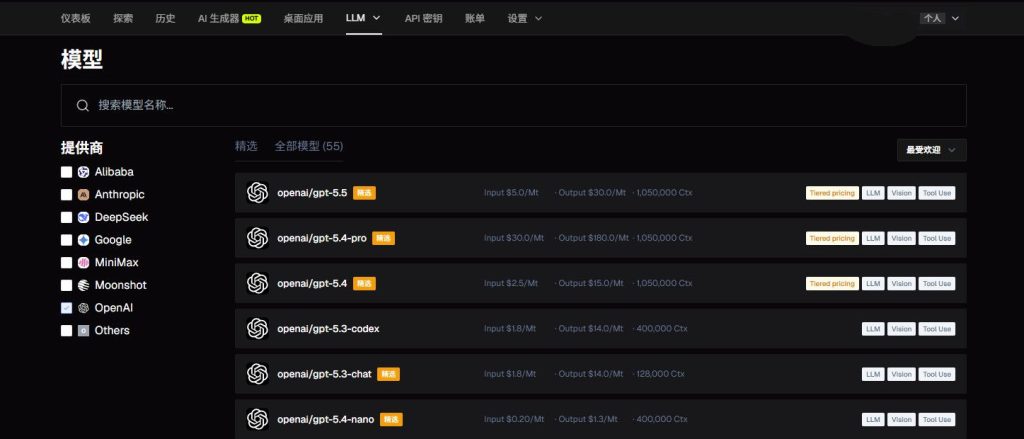The width and height of the screenshot is (1024, 439).
Task: Click LLM tag on gpt-5.4-nano row
Action: pyautogui.click(x=873, y=419)
